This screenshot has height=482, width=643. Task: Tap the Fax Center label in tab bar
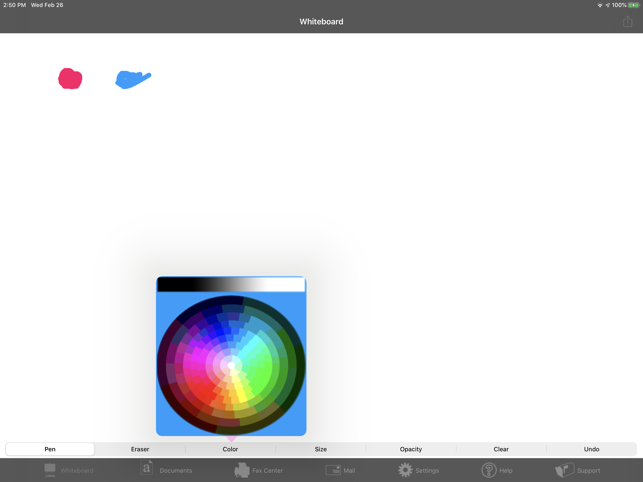coord(267,471)
